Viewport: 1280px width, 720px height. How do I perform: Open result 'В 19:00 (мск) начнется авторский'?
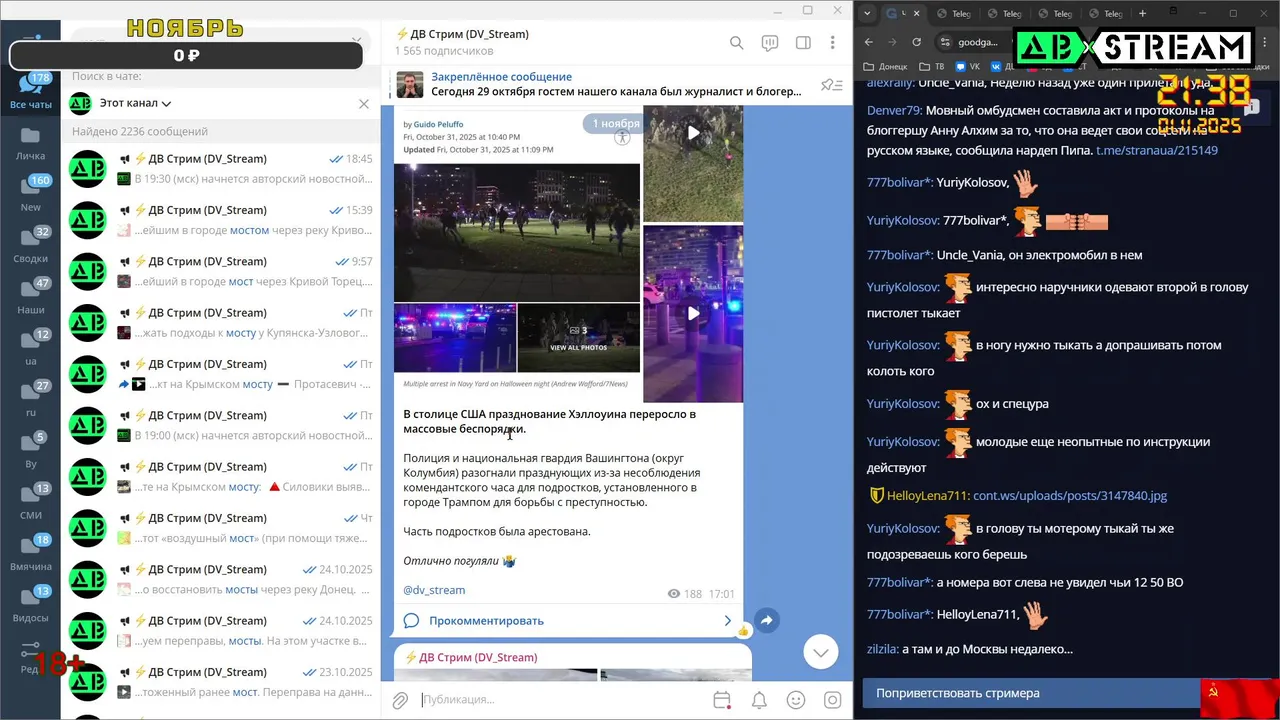pyautogui.click(x=221, y=425)
